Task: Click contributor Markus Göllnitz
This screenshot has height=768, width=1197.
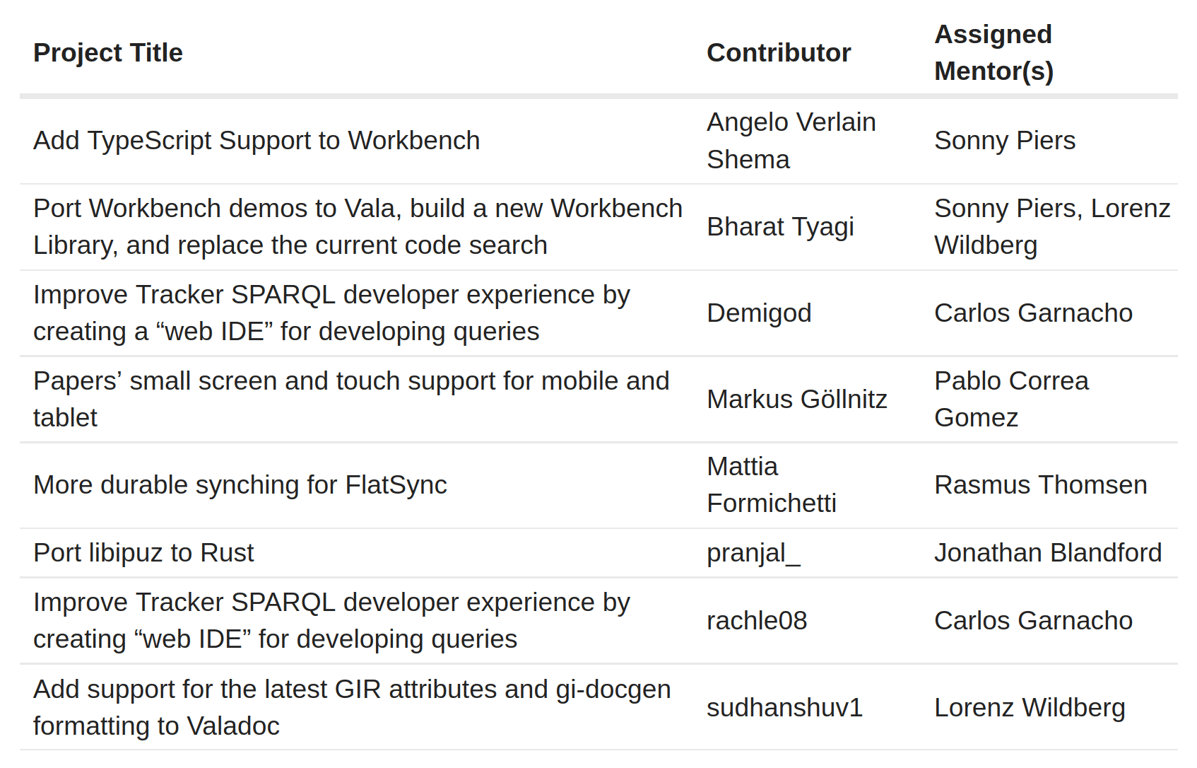Action: click(797, 399)
